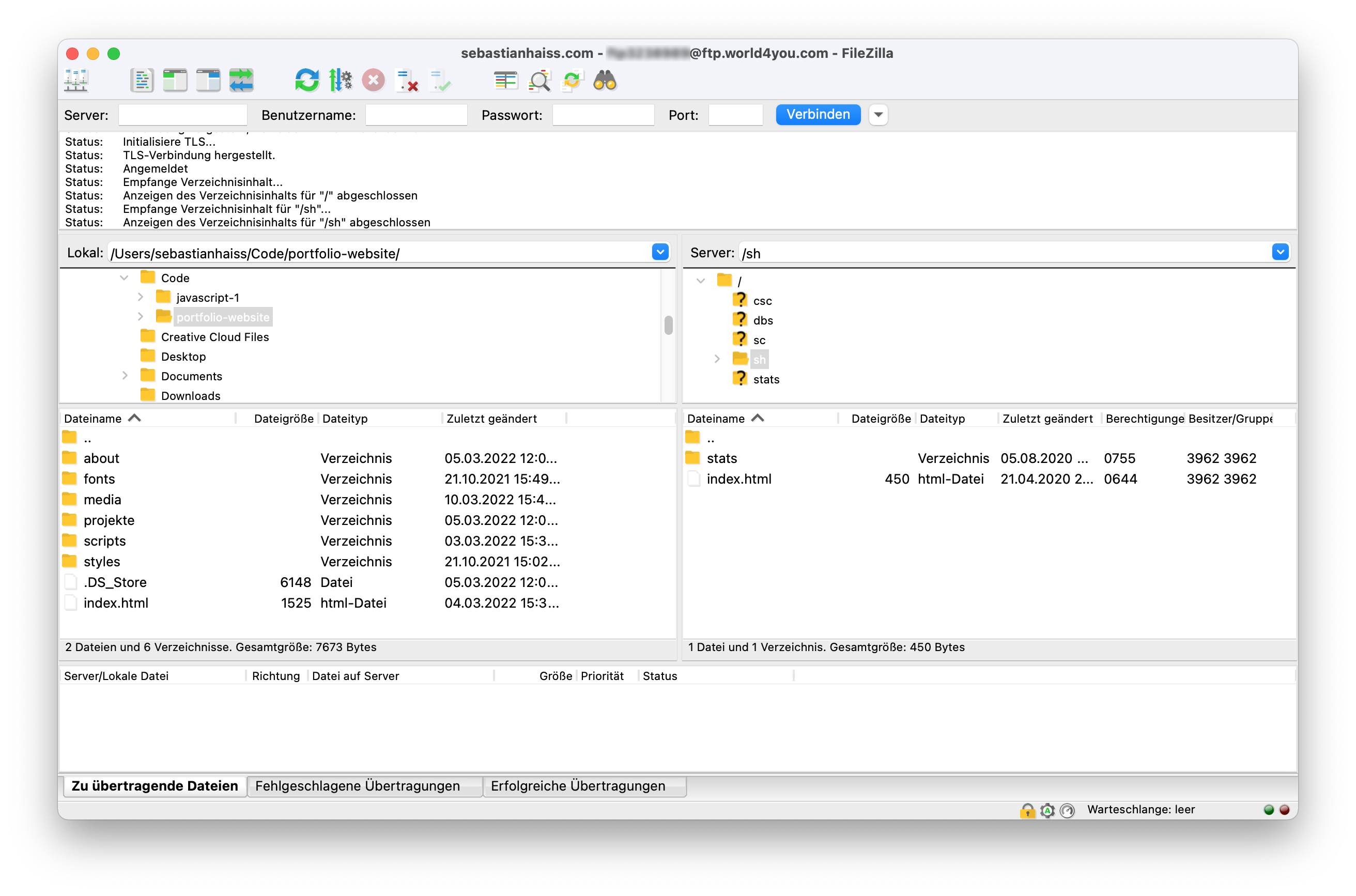This screenshot has width=1356, height=896.
Task: Click the speed limit gauge status icon
Action: coord(1067,810)
